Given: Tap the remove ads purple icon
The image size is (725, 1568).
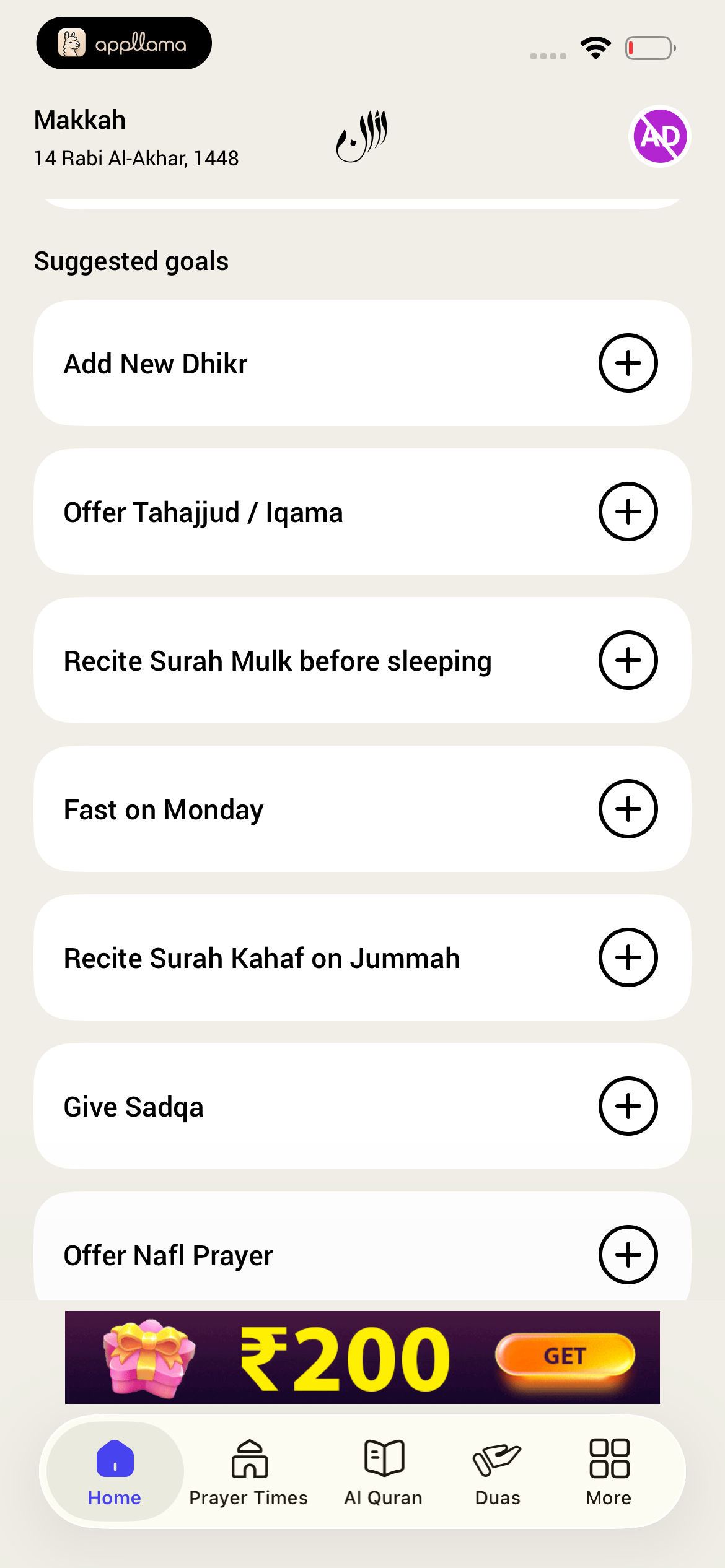Looking at the screenshot, I should (x=660, y=136).
